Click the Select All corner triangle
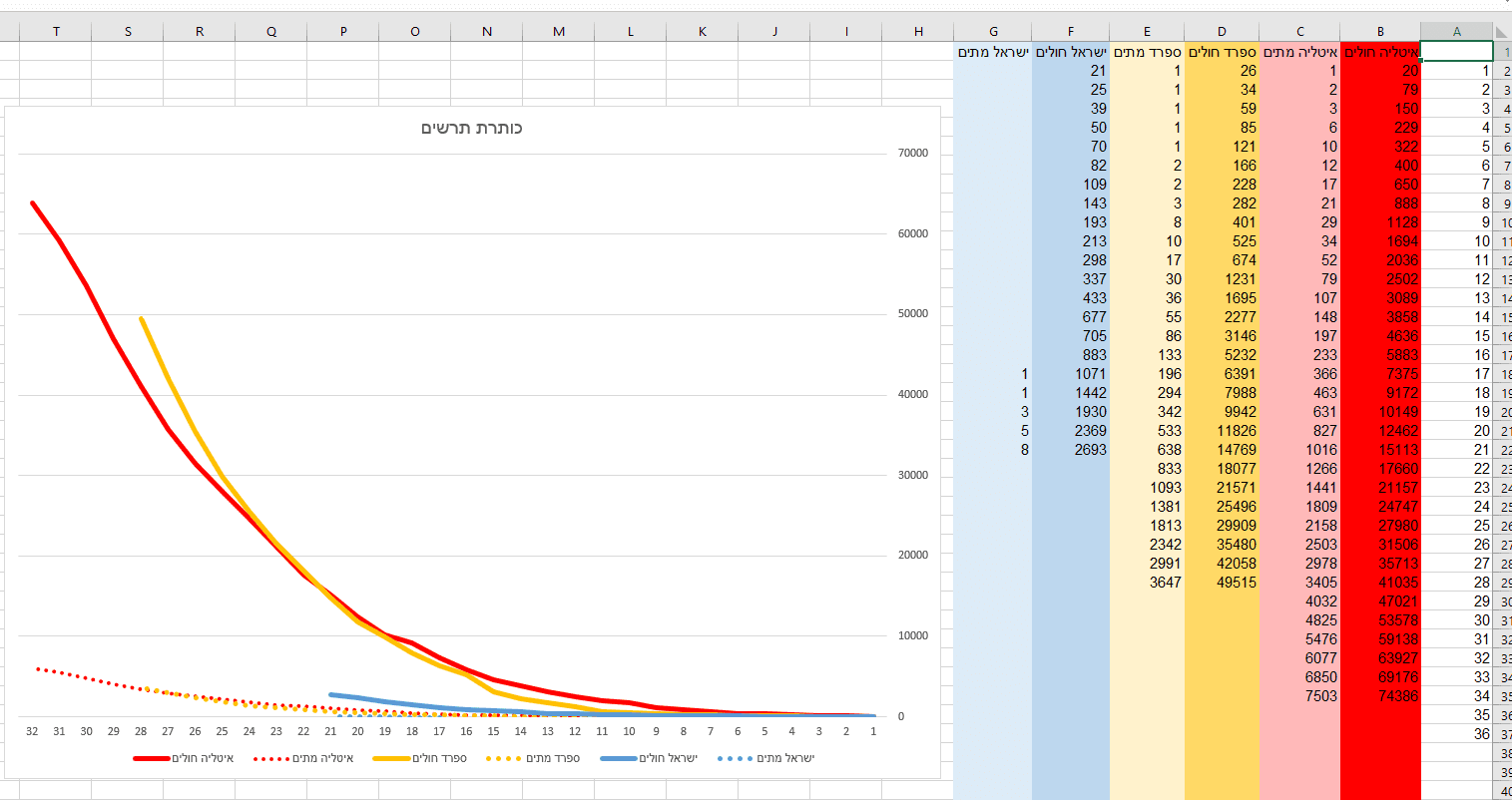This screenshot has height=800, width=1512. click(1502, 32)
